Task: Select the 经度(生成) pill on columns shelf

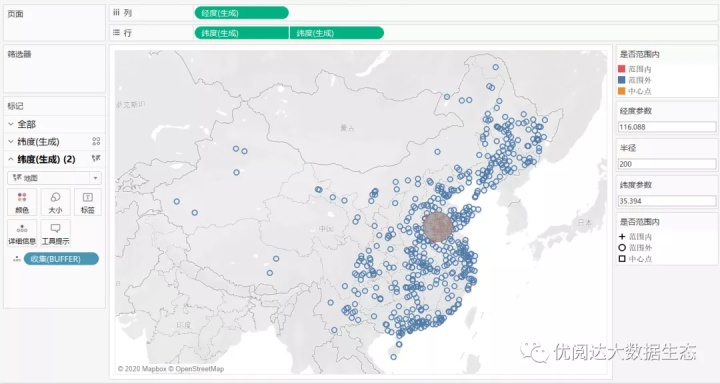Action: click(242, 13)
